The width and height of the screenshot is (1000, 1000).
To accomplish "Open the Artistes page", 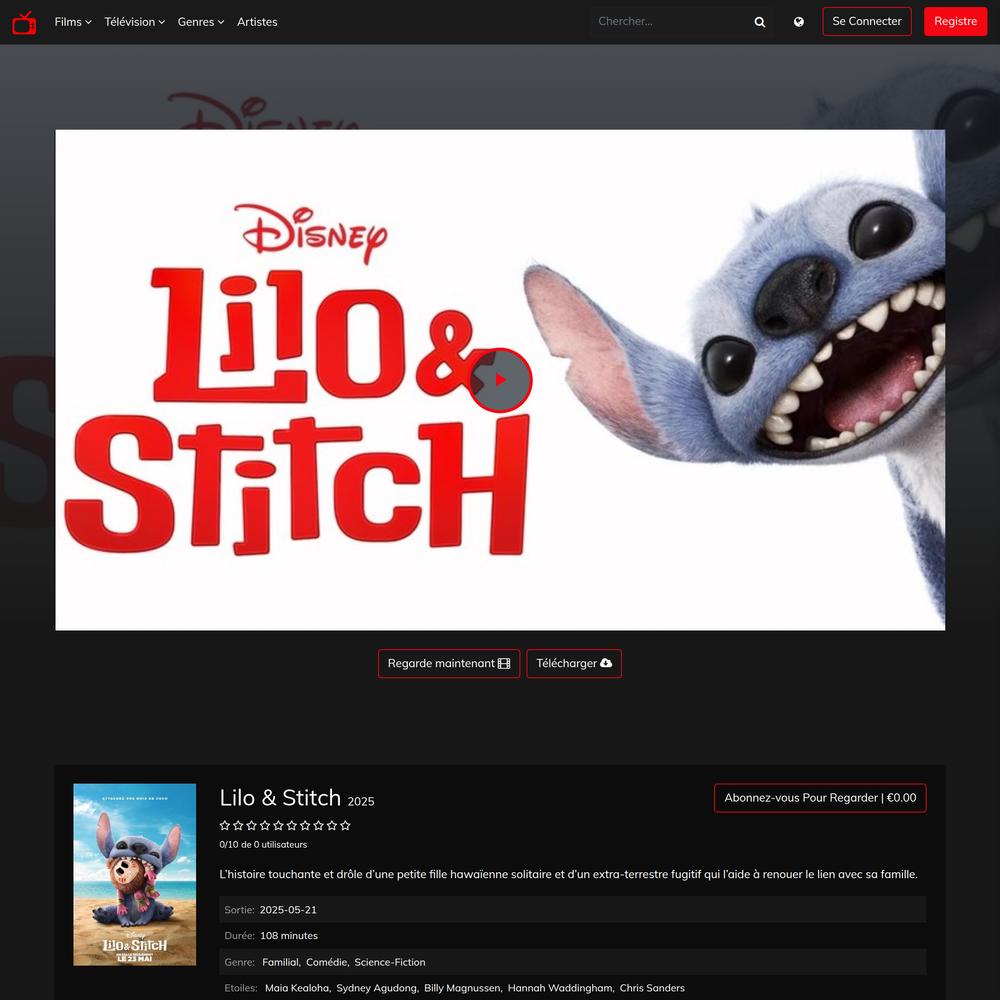I will [x=257, y=22].
